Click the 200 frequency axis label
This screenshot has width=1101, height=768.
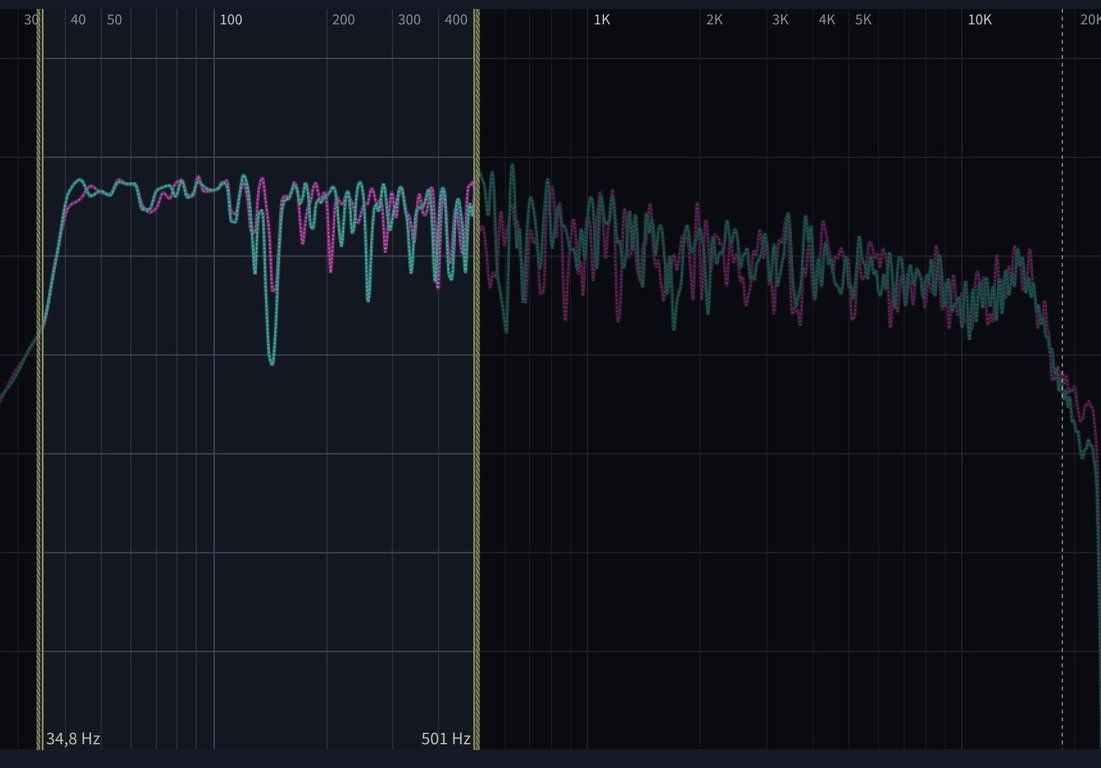pyautogui.click(x=343, y=20)
